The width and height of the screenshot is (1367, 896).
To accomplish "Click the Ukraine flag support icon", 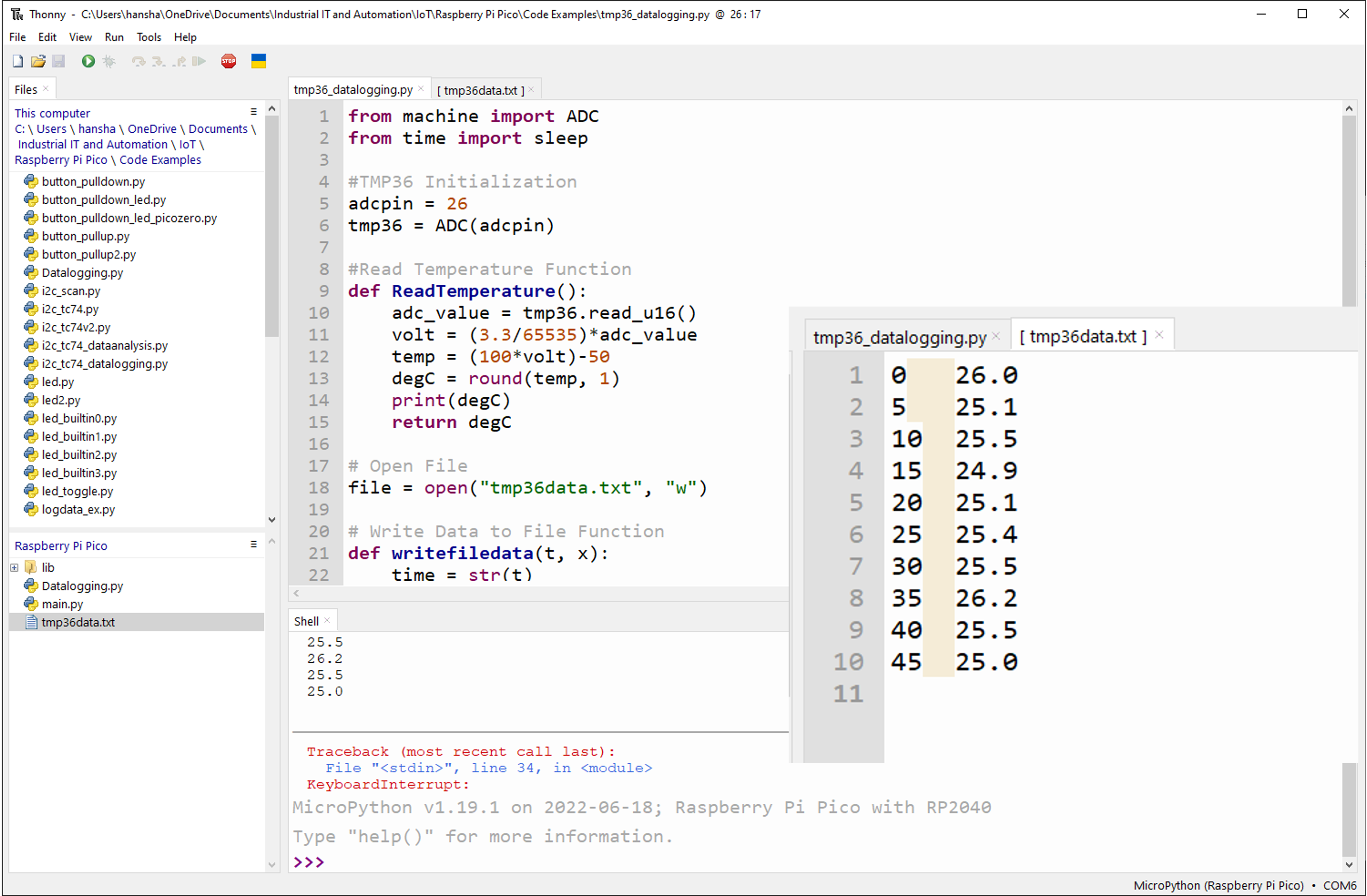I will click(x=258, y=61).
